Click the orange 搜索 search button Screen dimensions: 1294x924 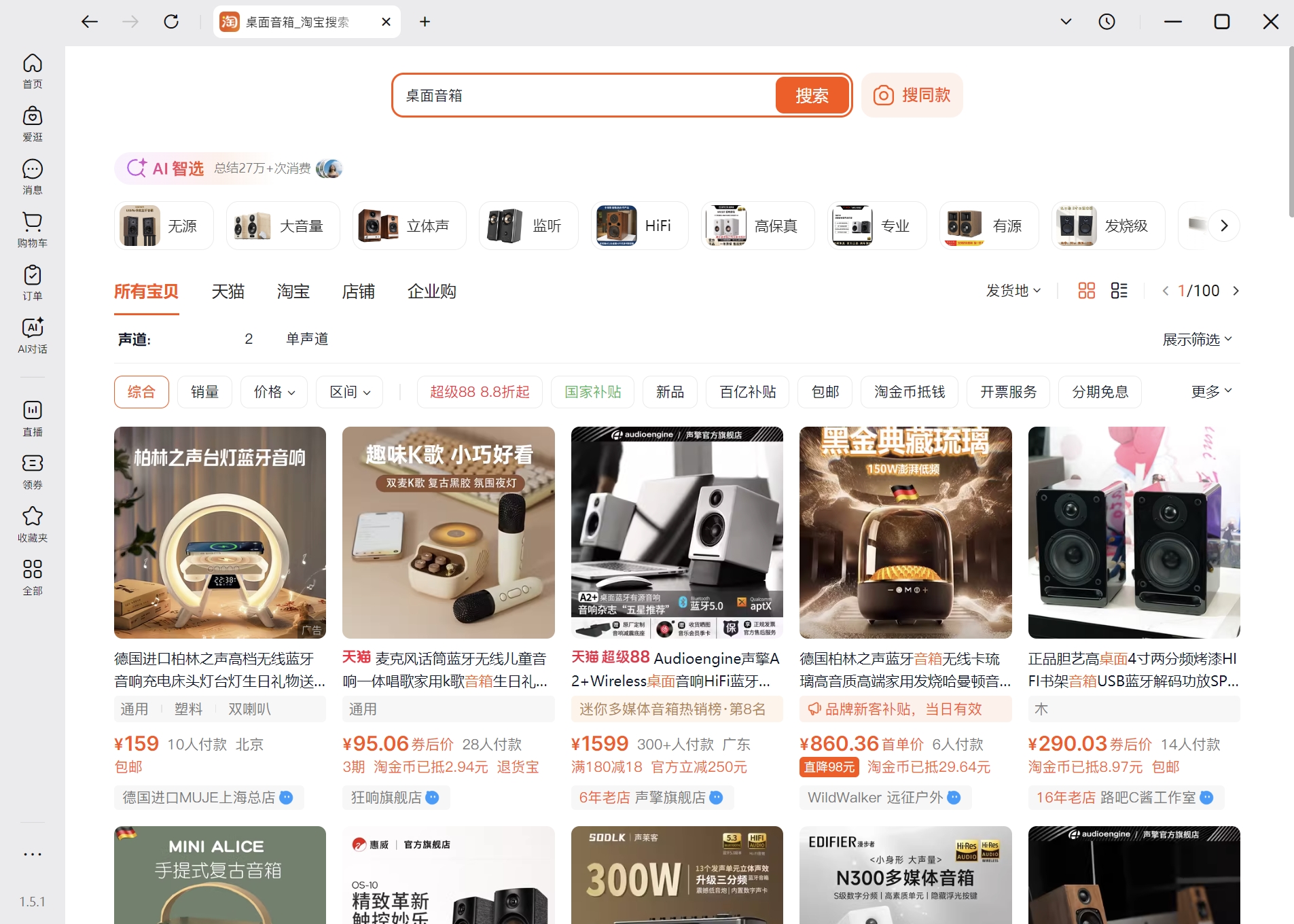[812, 94]
